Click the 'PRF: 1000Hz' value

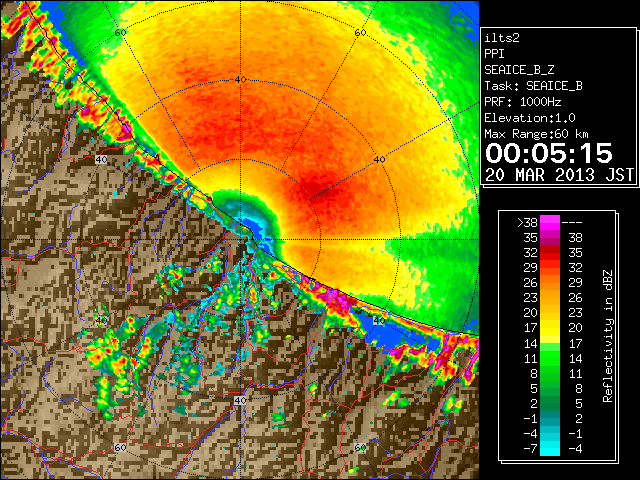(x=522, y=102)
